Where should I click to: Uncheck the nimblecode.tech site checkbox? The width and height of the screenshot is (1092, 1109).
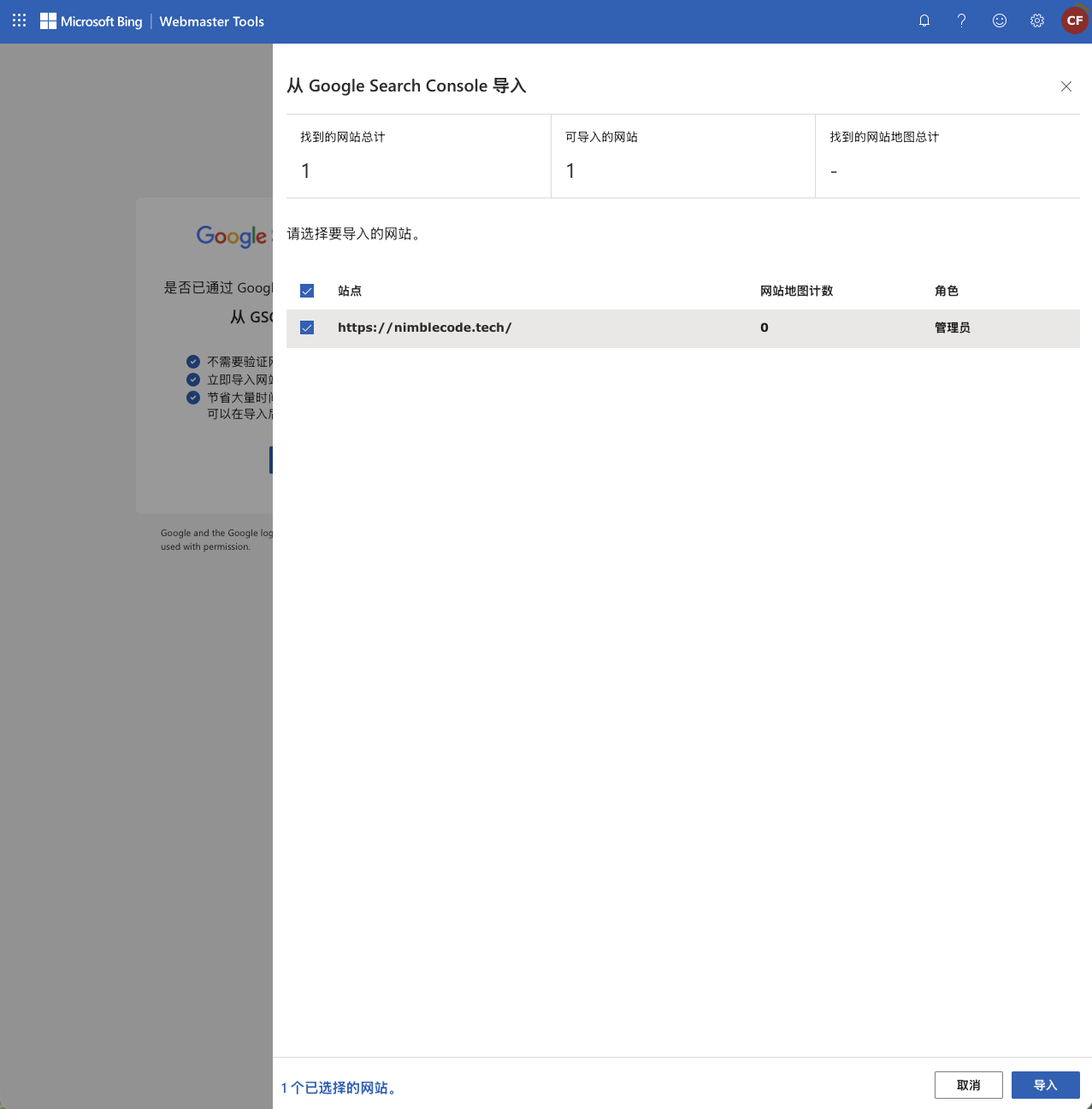click(307, 327)
